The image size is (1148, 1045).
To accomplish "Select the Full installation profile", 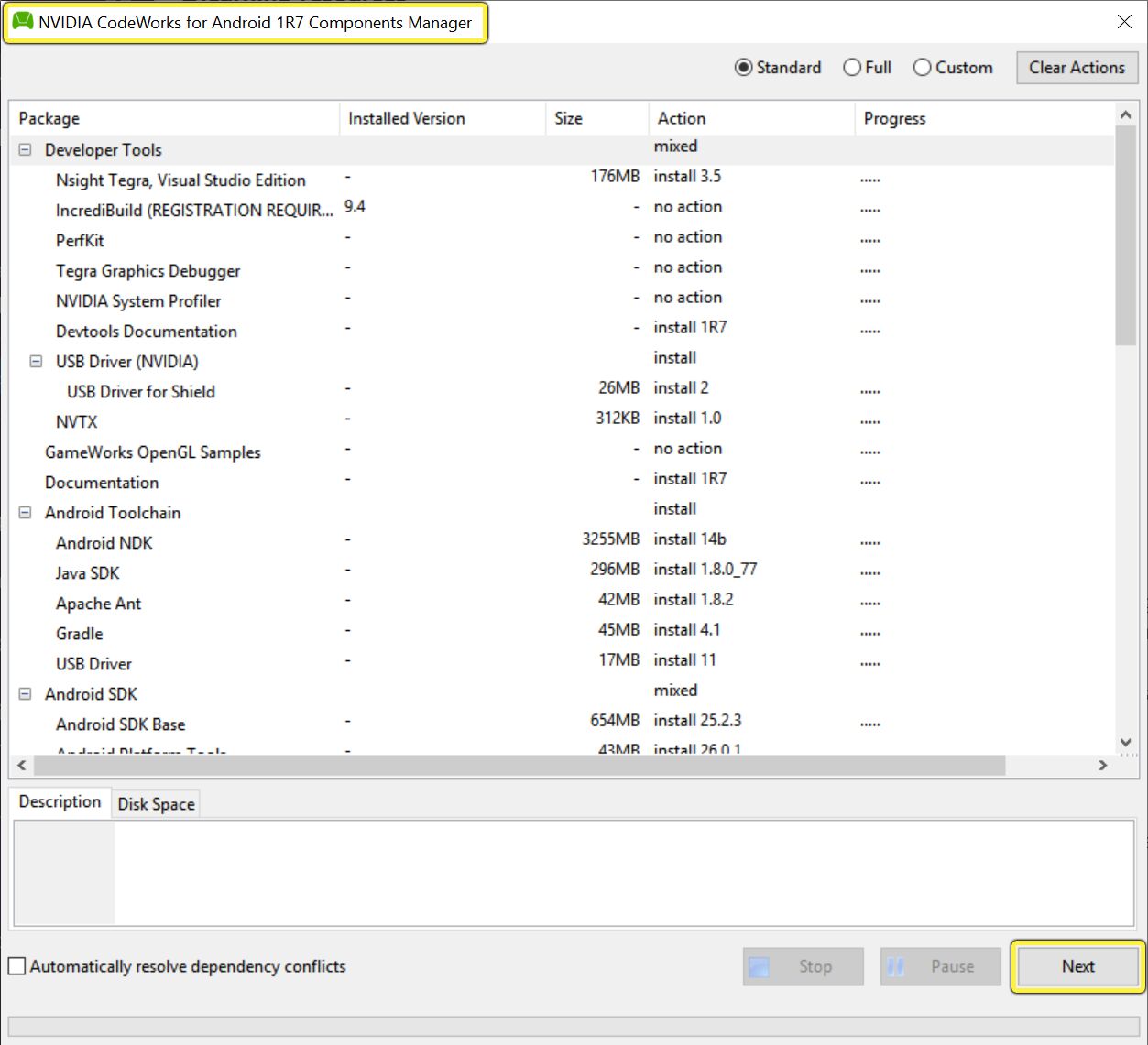I will (851, 67).
